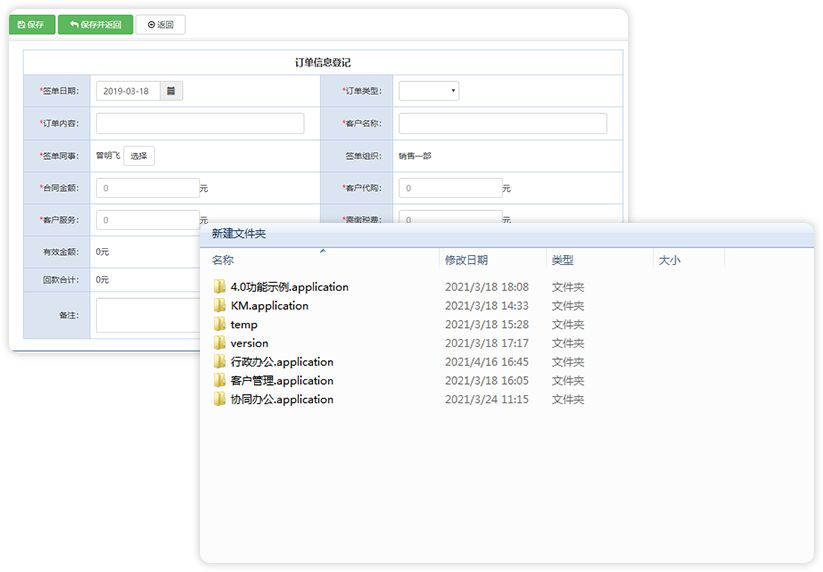The width and height of the screenshot is (823, 572).
Task: Select the 客户管理.application folder icon
Action: [x=219, y=380]
